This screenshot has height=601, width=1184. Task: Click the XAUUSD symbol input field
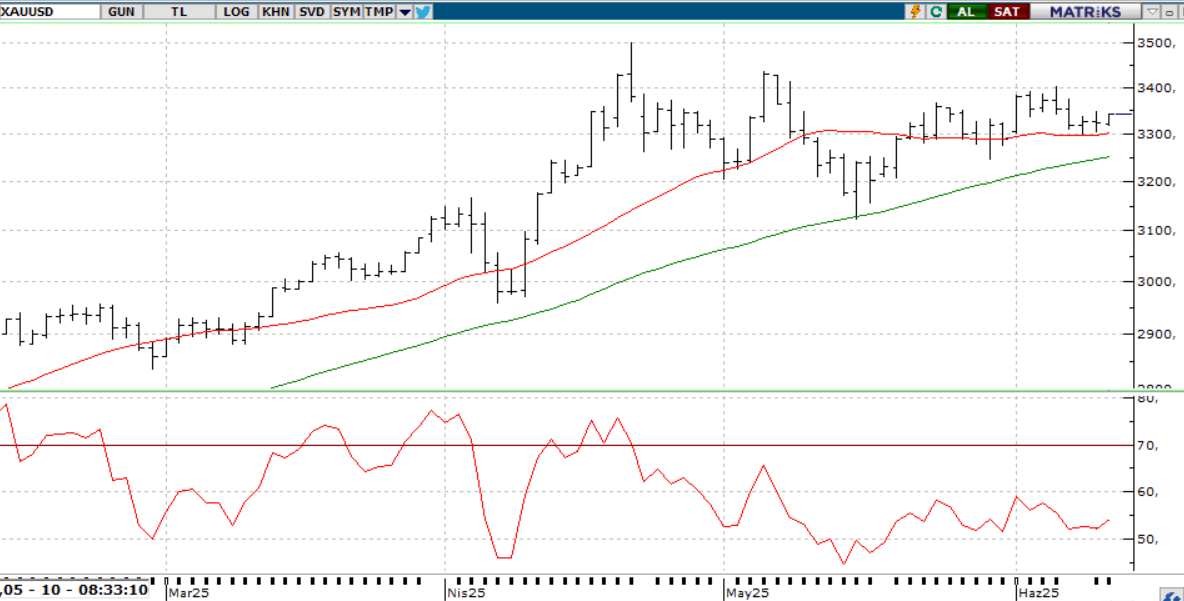pyautogui.click(x=51, y=11)
